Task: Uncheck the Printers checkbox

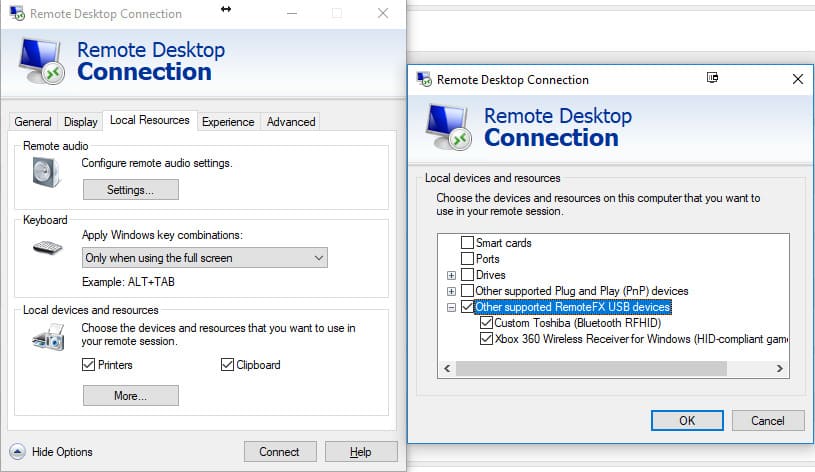Action: click(88, 364)
